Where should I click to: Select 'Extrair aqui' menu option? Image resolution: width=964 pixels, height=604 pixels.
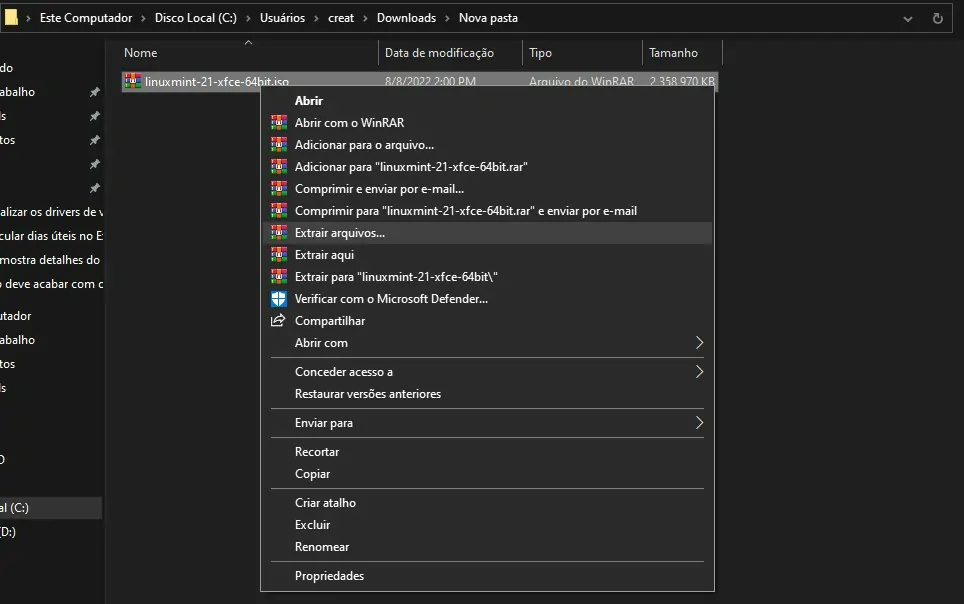[487, 255]
